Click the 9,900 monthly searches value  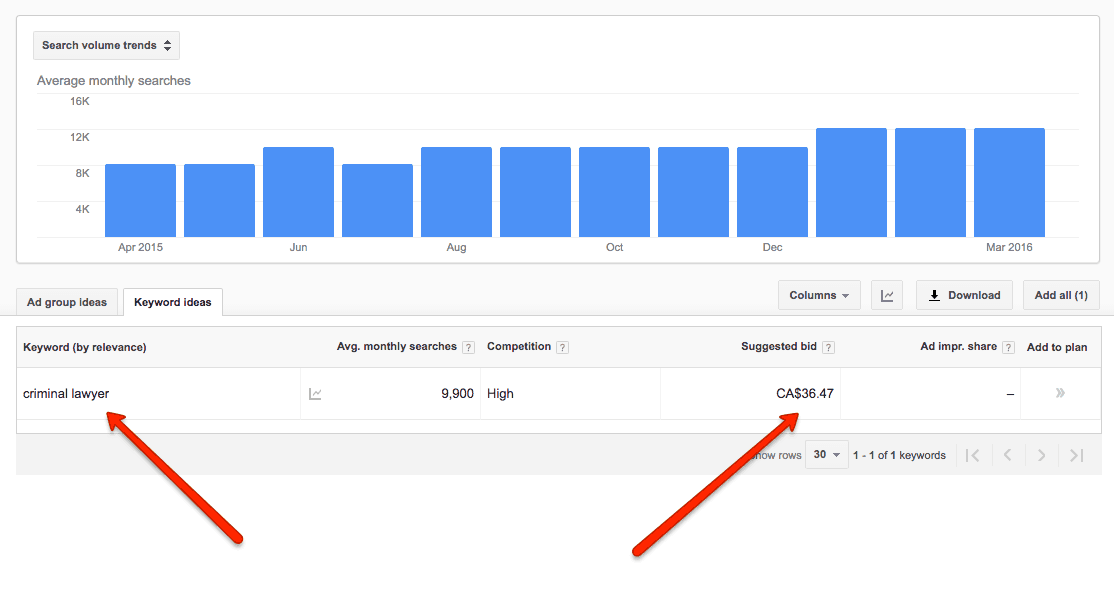pos(458,393)
